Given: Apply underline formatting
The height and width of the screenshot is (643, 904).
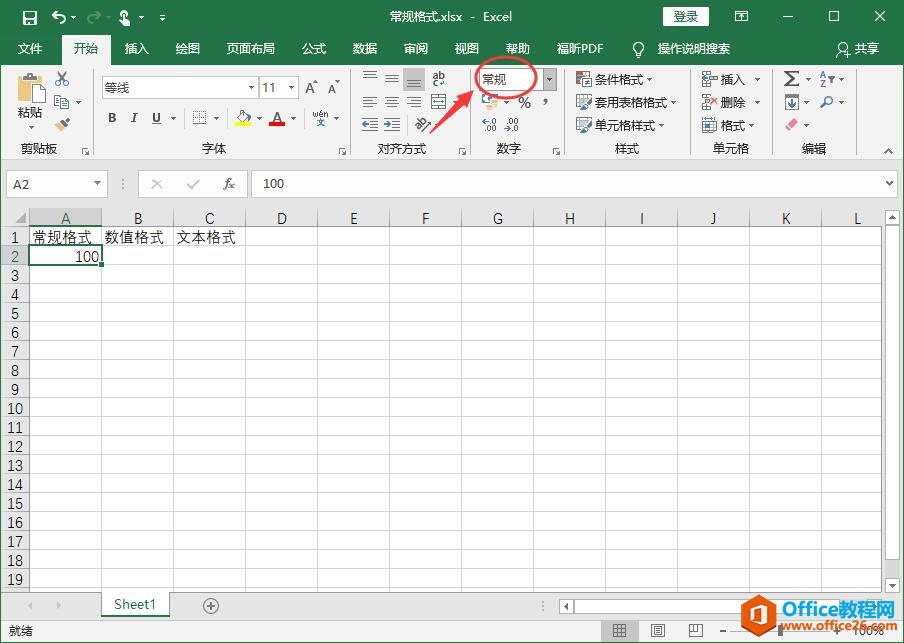Looking at the screenshot, I should pos(156,118).
